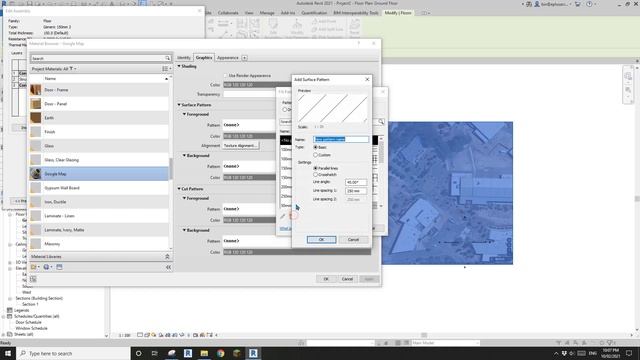The image size is (640, 360).
Task: Open Chrome from the taskbar
Action: click(221, 353)
